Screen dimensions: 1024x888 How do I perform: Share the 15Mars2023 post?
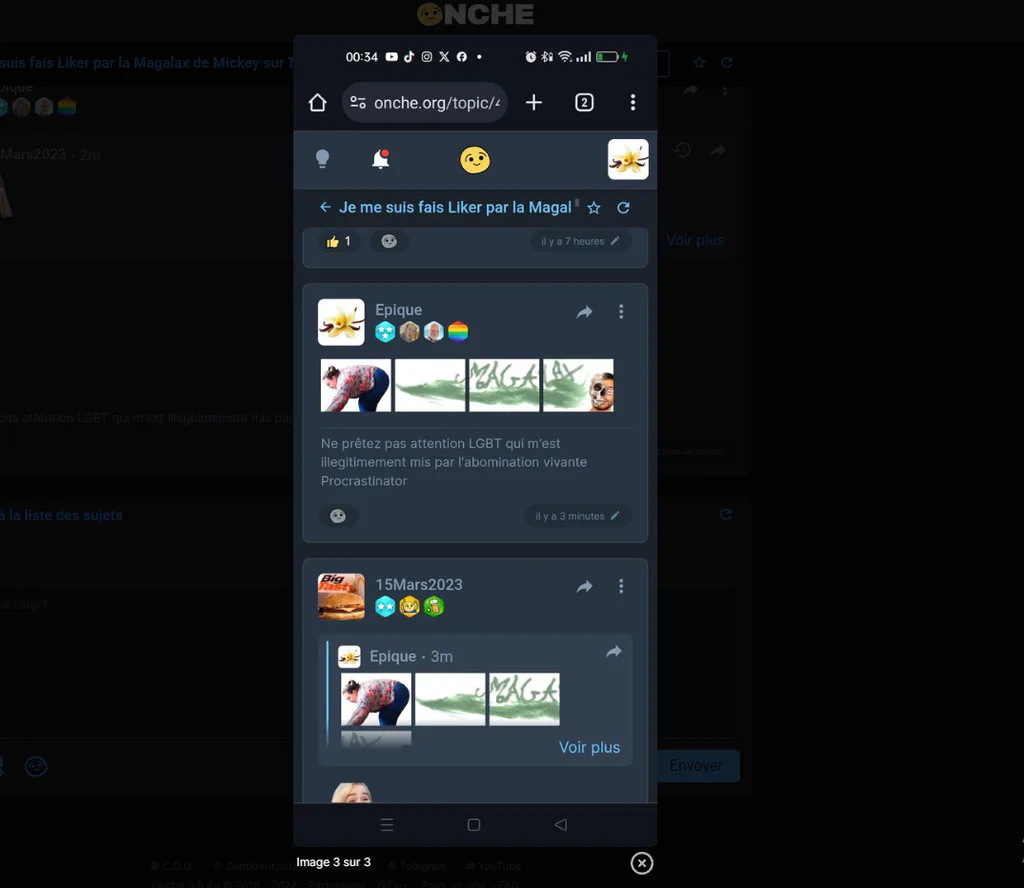click(x=584, y=586)
